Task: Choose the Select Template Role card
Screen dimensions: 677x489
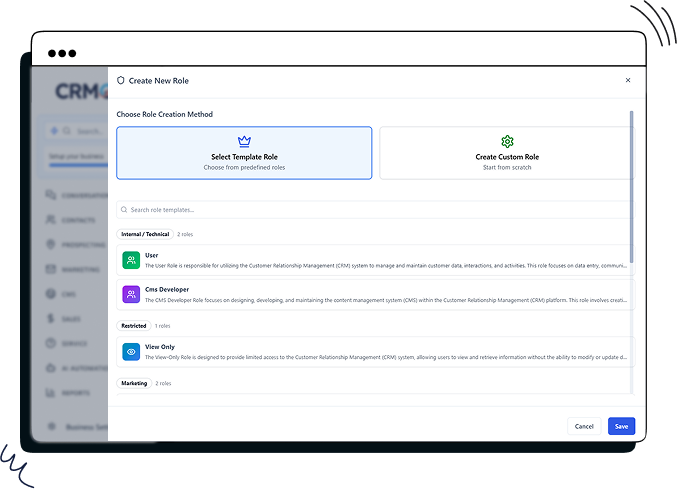Action: click(244, 153)
